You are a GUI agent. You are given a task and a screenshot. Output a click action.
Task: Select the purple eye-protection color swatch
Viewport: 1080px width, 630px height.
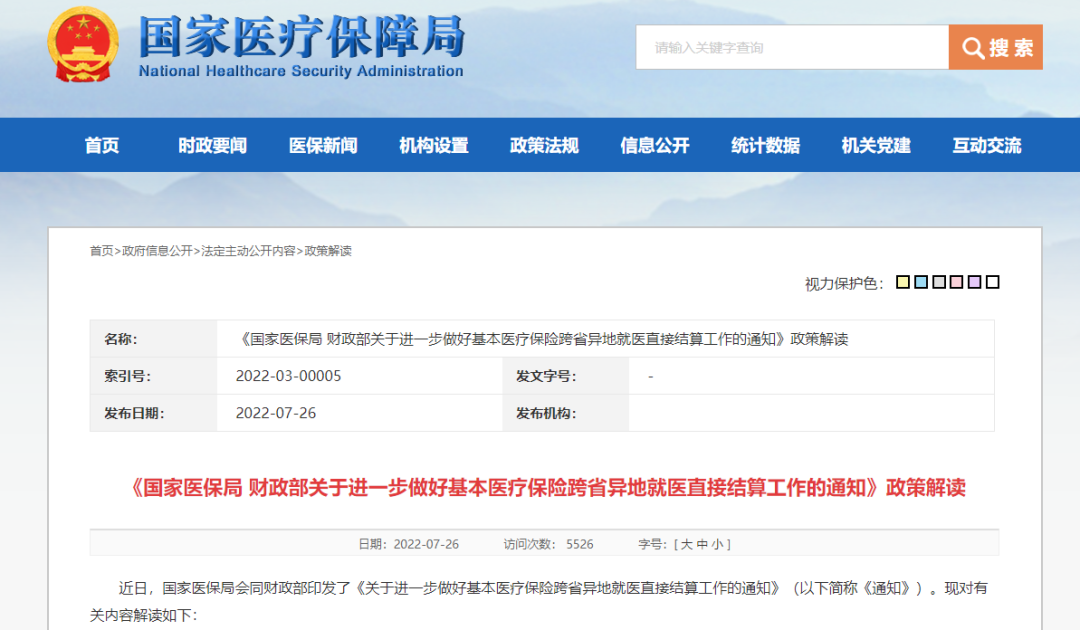[x=974, y=282]
